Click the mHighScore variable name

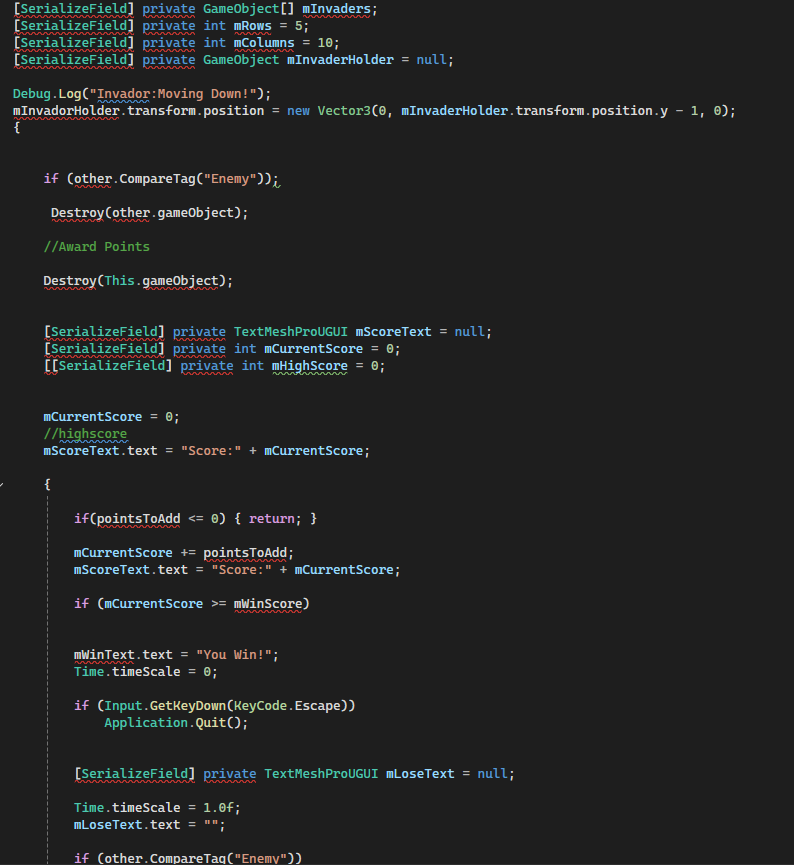click(310, 366)
